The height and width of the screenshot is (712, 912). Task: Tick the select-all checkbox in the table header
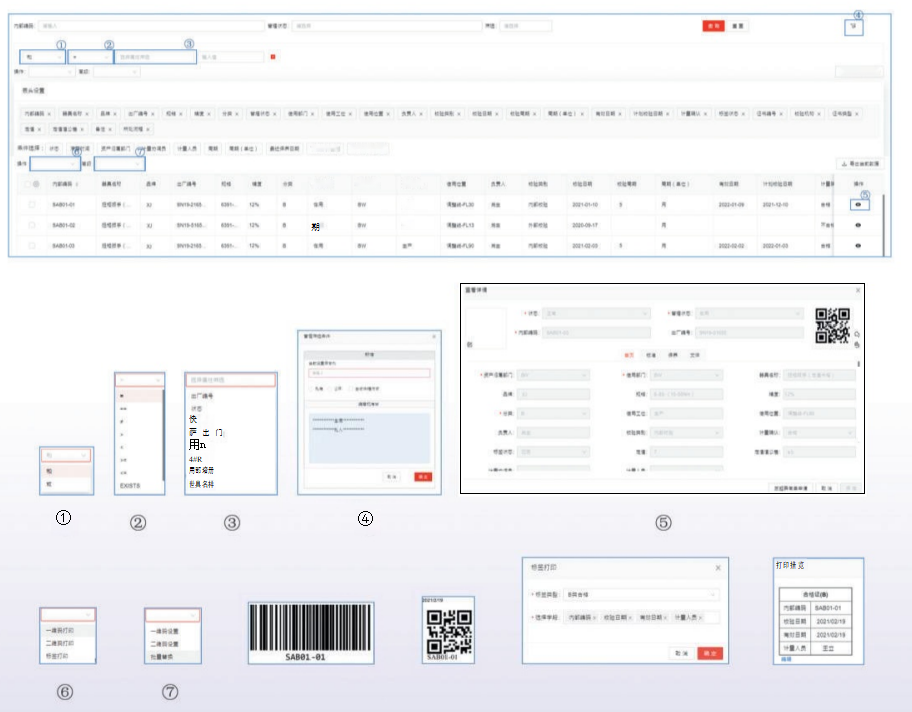click(27, 184)
